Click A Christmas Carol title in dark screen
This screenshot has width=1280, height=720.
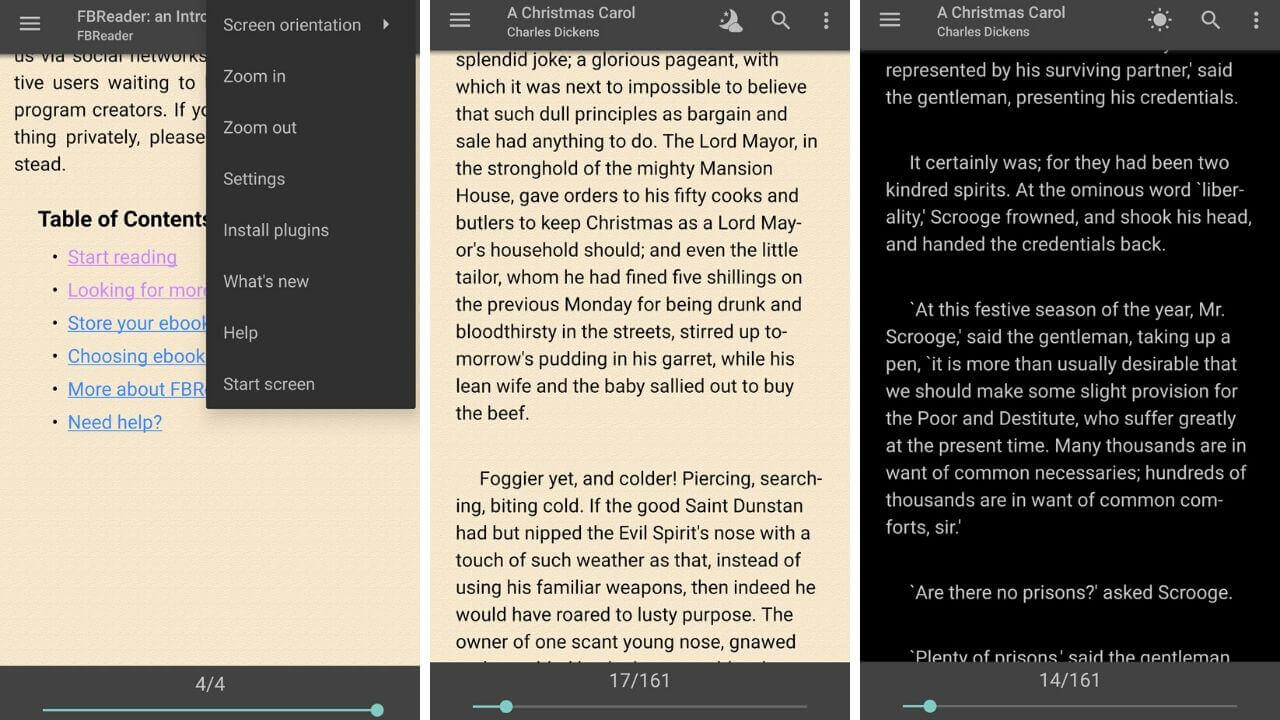pyautogui.click(x=1001, y=13)
